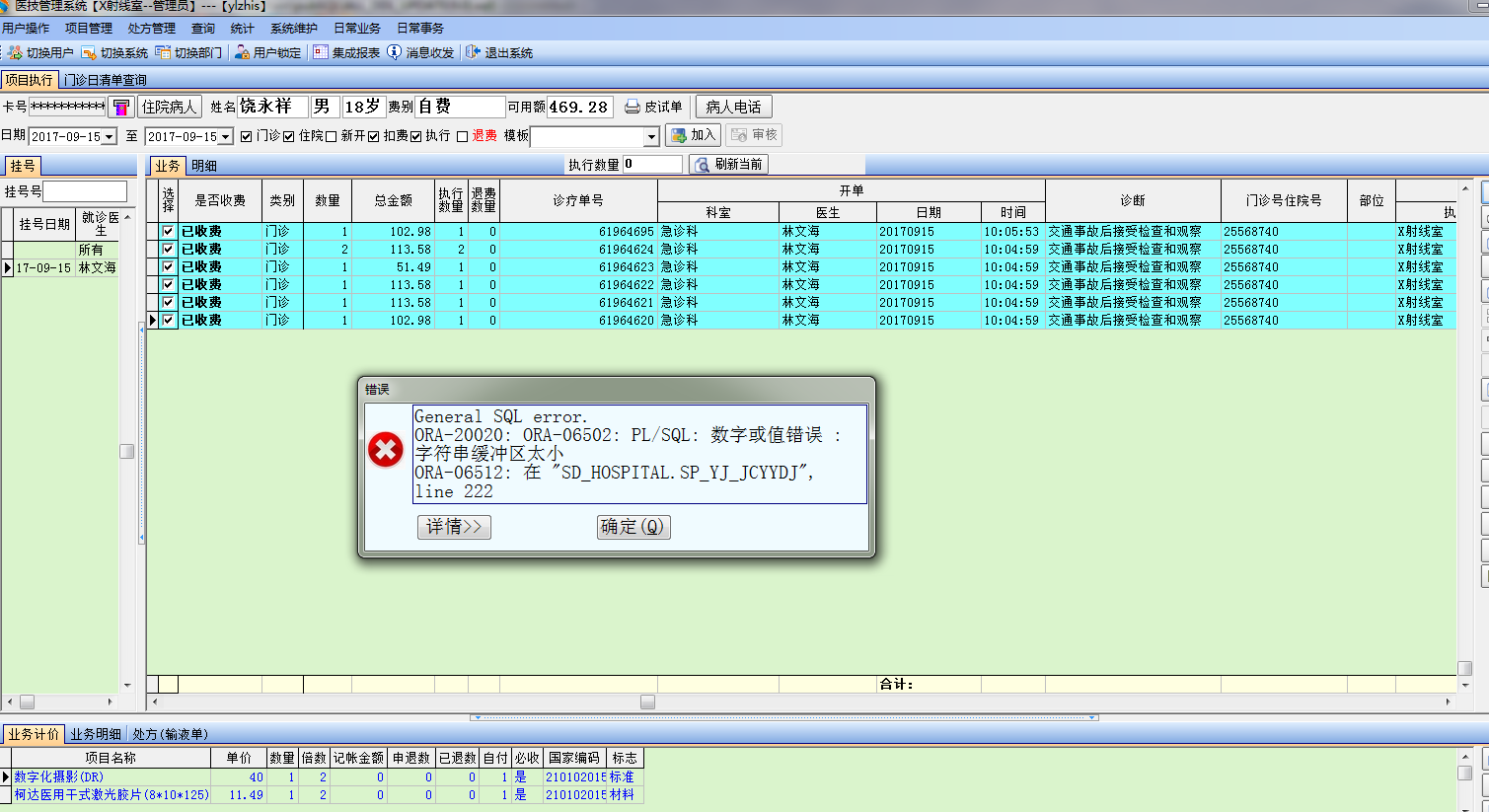The height and width of the screenshot is (812, 1489).
Task: Toggle the 执行 filter checkbox
Action: (x=416, y=136)
